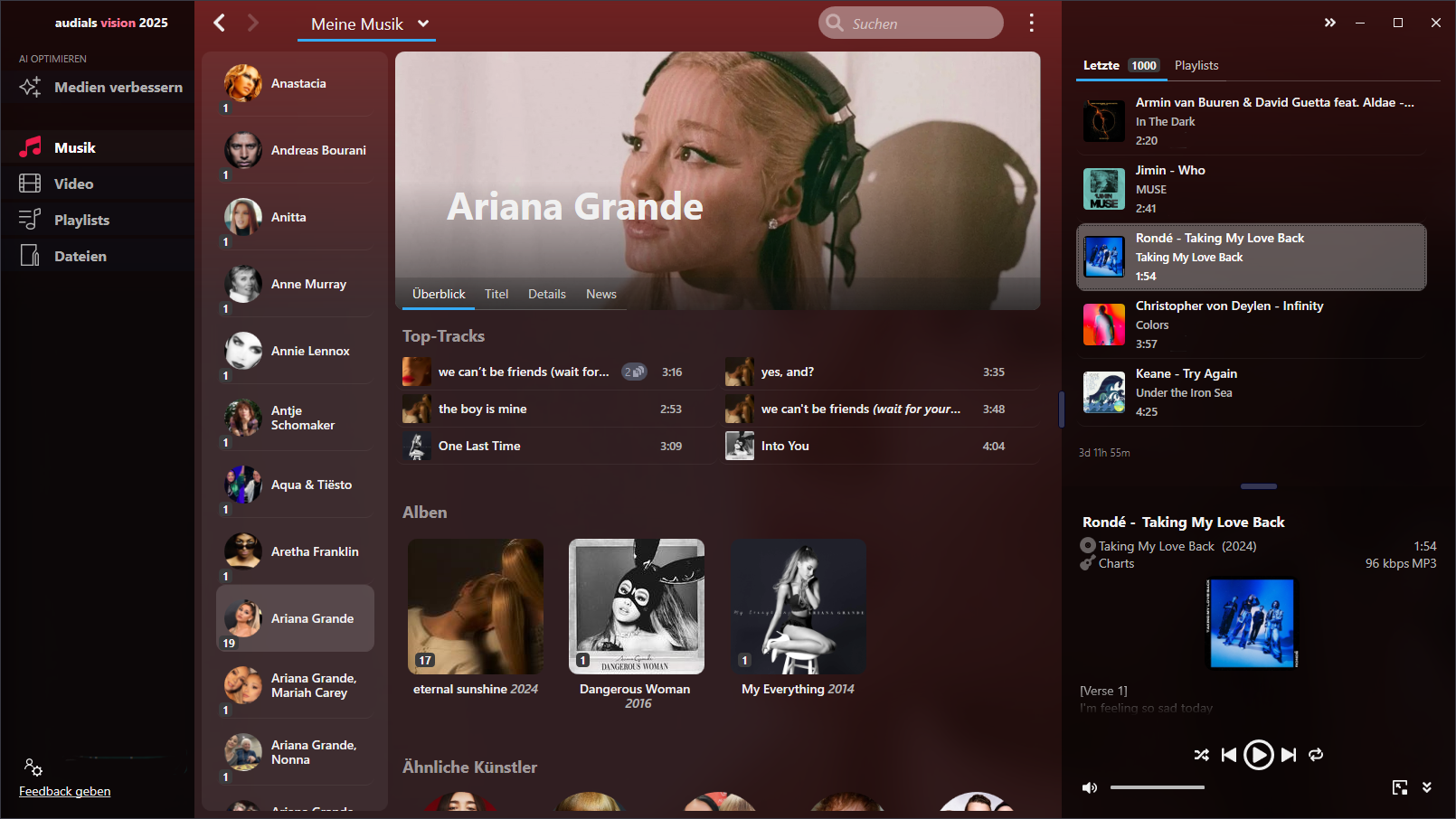Collapse the right panel with double chevron
Viewport: 1456px width, 819px height.
1329,23
